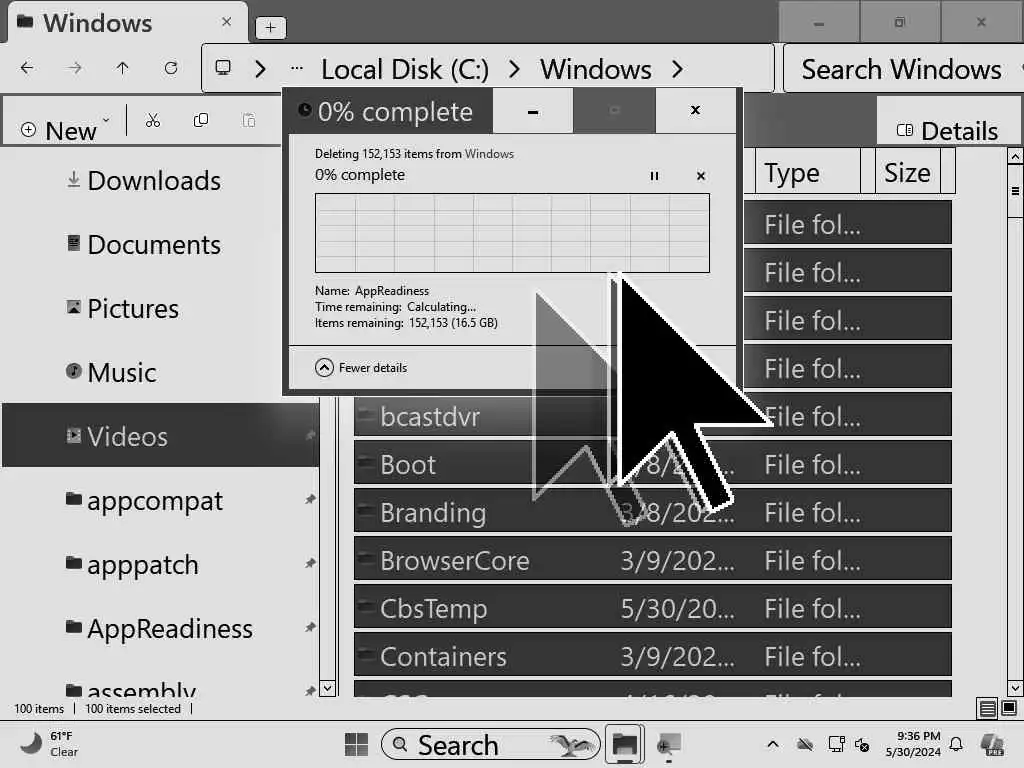1024x768 pixels.
Task: Close the Windows tab
Action: (227, 22)
